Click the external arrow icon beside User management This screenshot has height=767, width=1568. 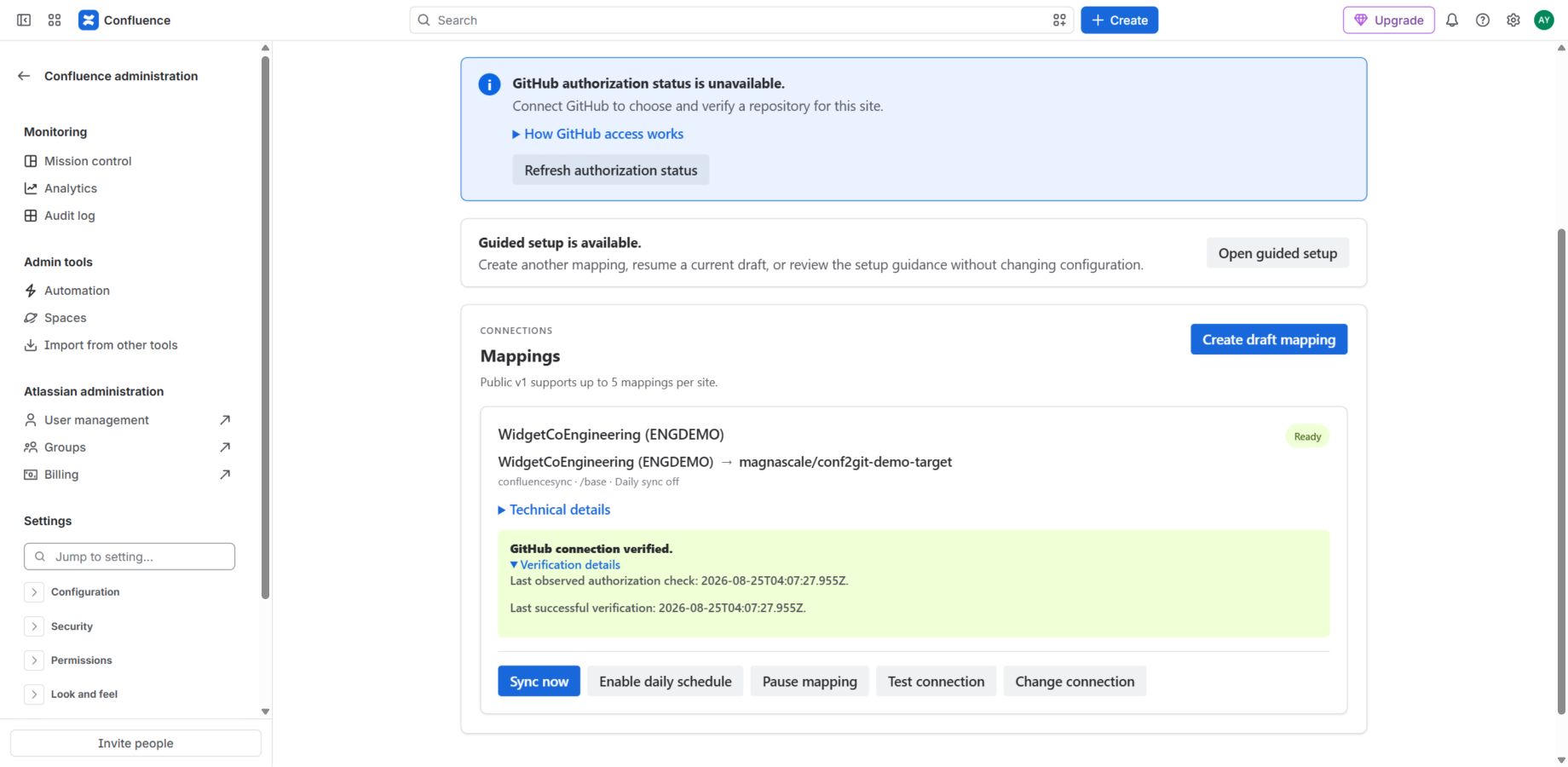[x=225, y=420]
